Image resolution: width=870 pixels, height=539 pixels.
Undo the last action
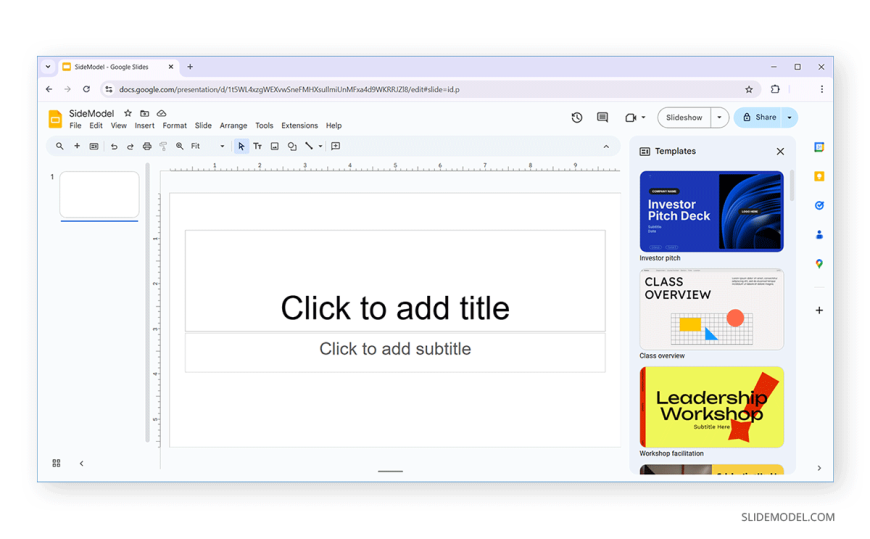[114, 147]
